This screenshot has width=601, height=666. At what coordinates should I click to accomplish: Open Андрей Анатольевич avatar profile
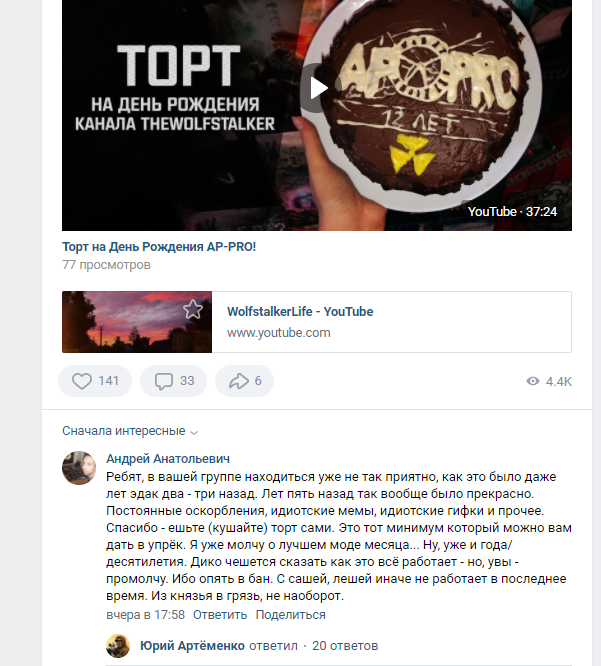tap(79, 468)
